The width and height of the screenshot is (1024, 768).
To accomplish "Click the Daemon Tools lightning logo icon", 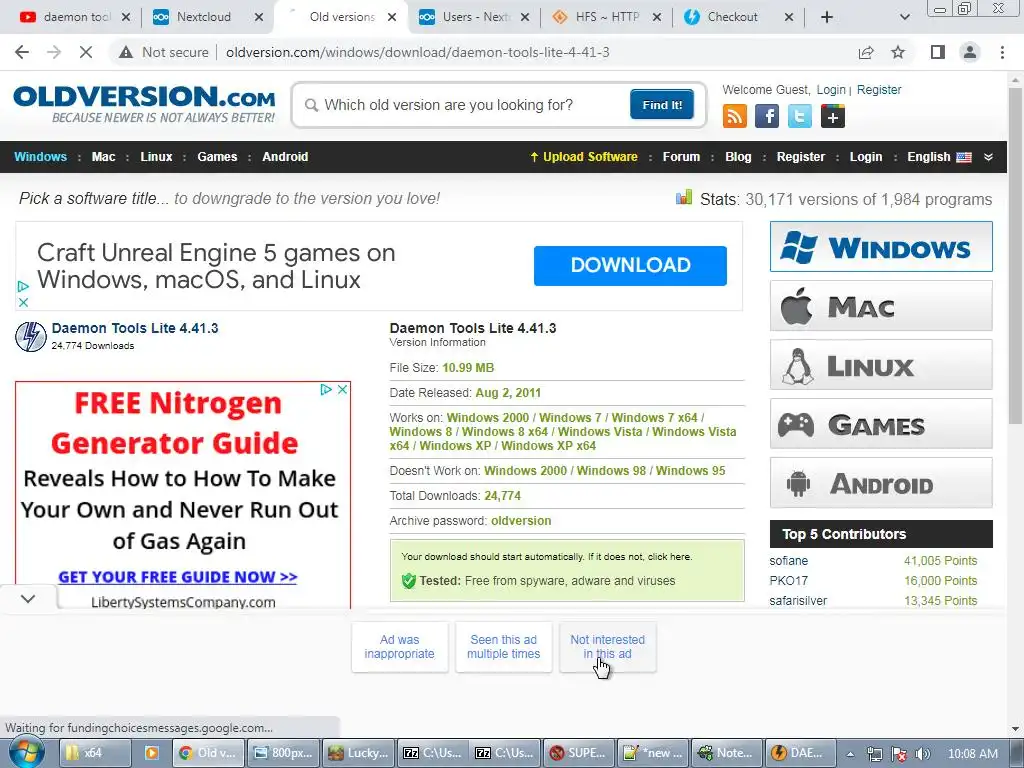I will (x=31, y=337).
